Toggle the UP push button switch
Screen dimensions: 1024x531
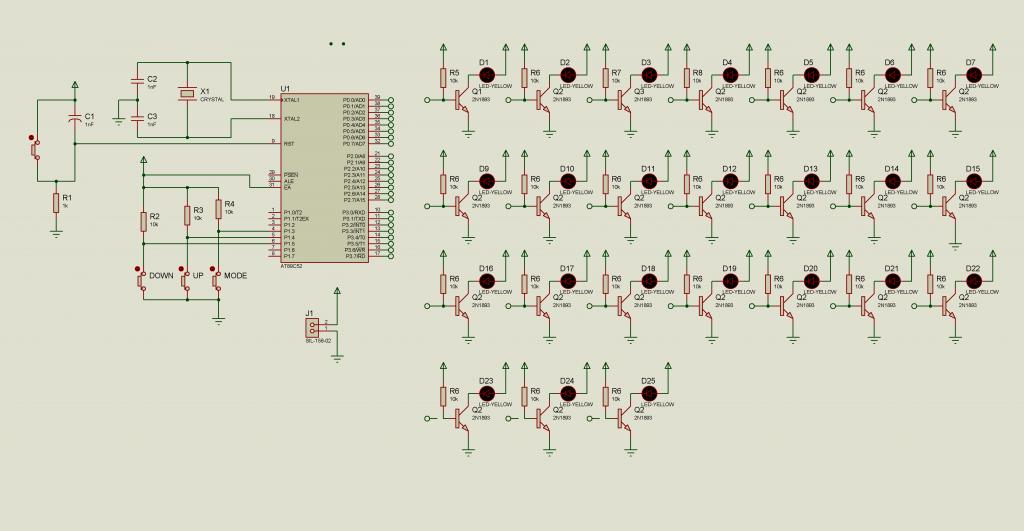point(186,280)
